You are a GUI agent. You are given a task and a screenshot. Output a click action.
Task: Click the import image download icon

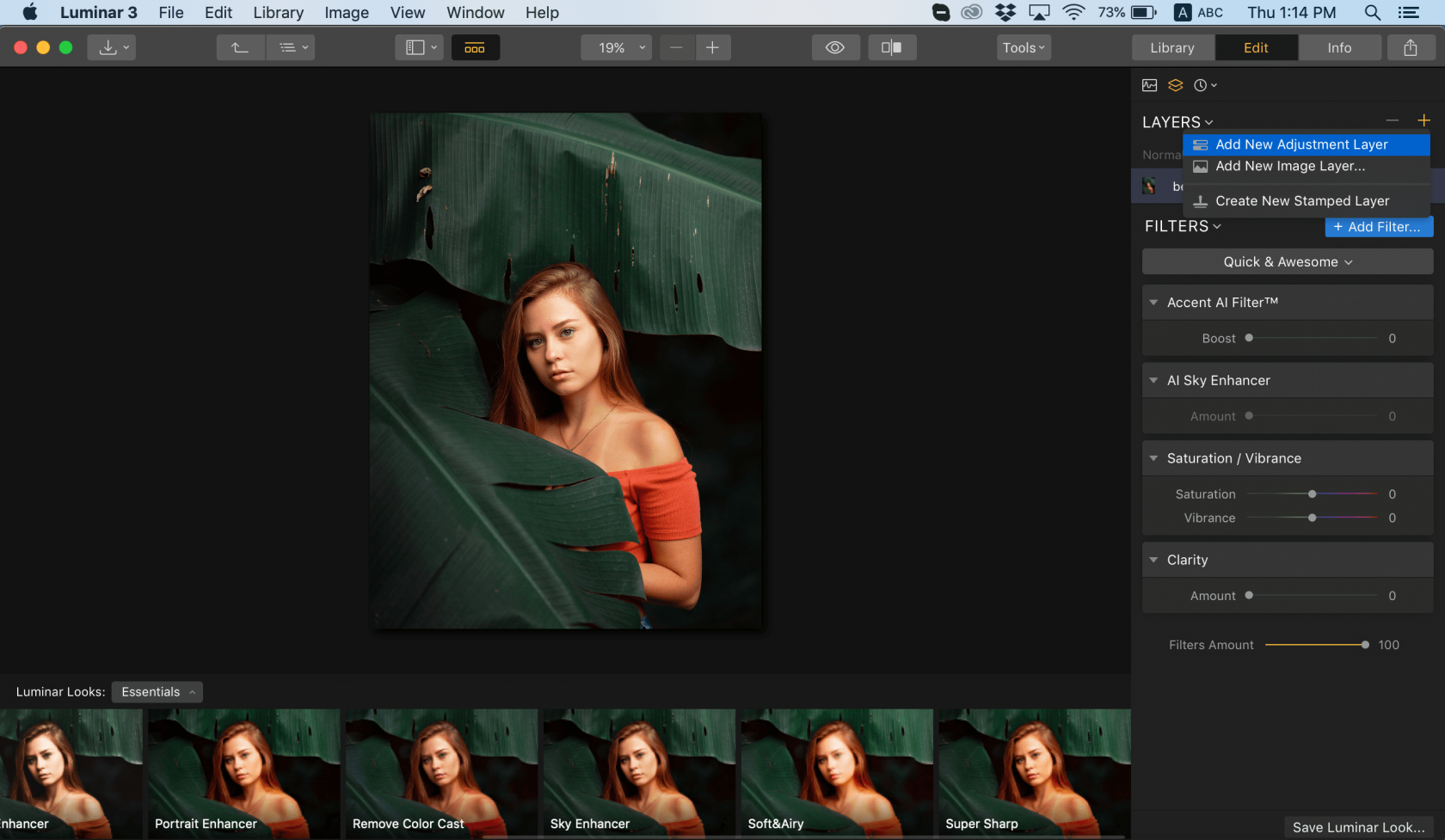(111, 48)
